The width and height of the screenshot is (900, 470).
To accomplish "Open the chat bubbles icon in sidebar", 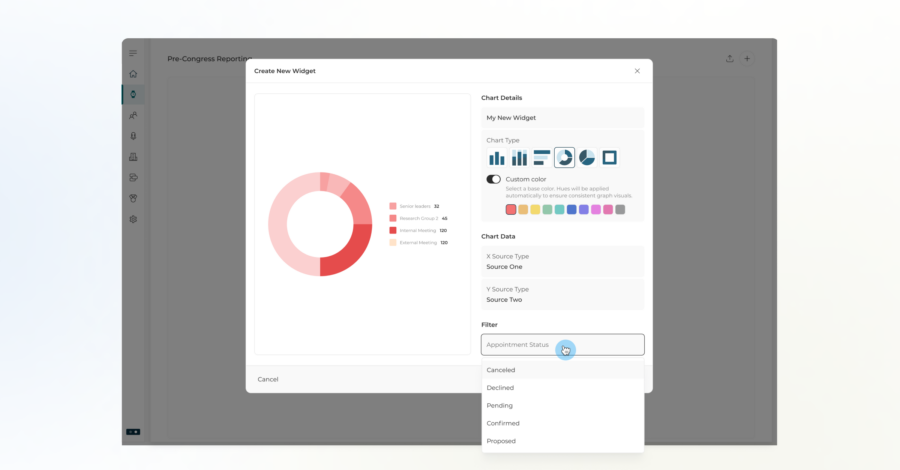I will coord(133,177).
